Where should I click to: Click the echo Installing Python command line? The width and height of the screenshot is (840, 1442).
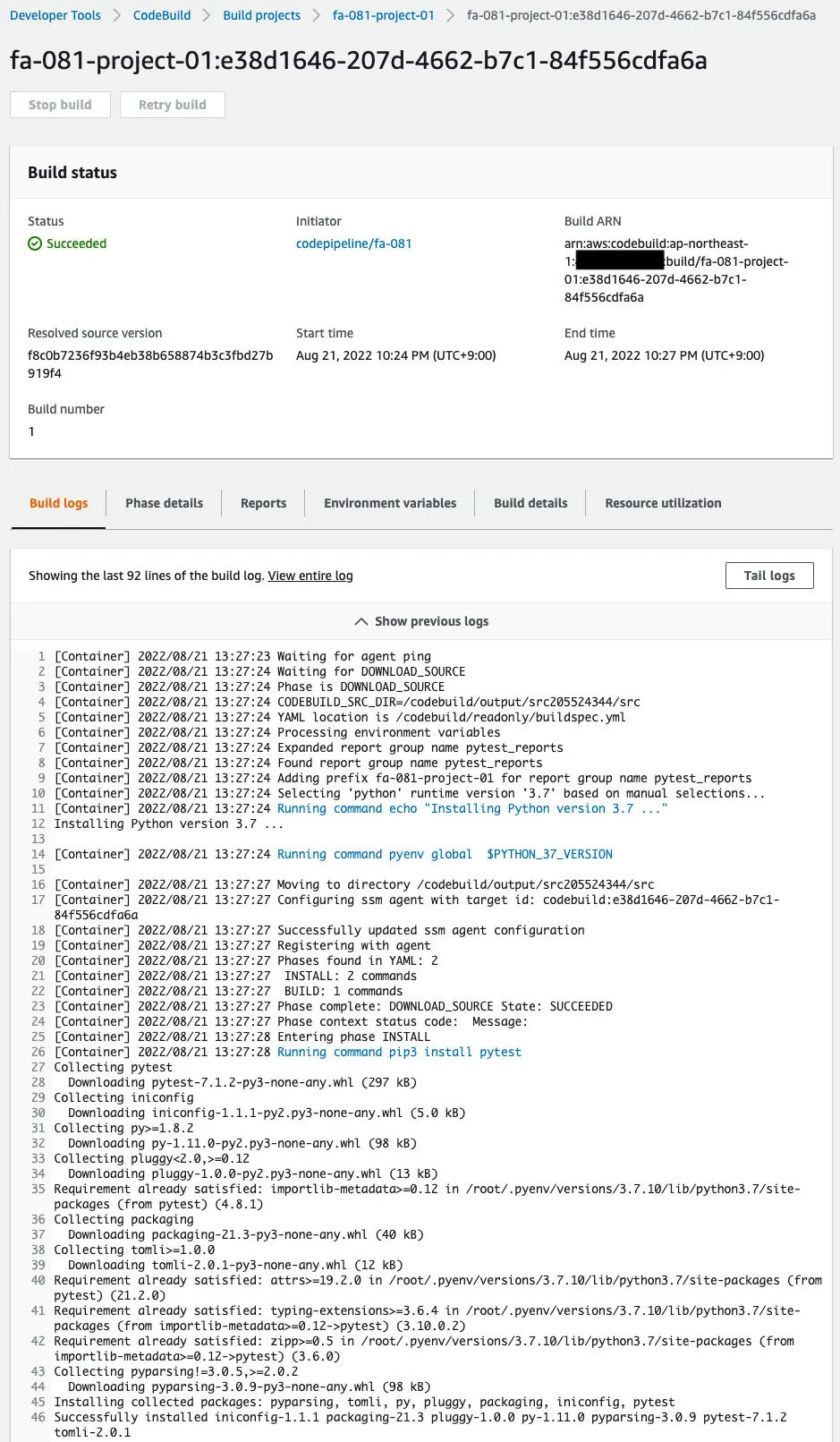(471, 808)
